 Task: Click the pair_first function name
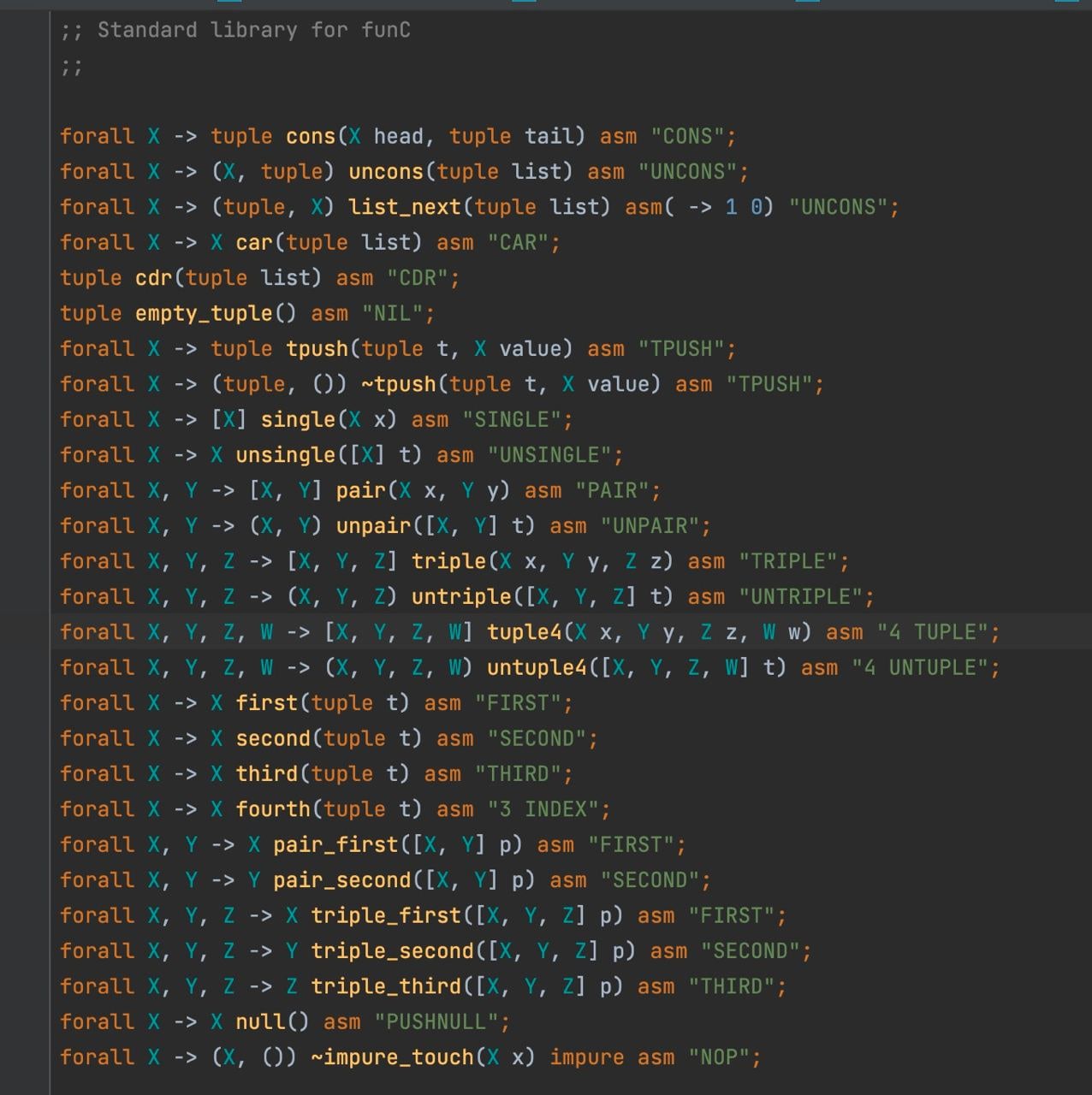(x=336, y=846)
